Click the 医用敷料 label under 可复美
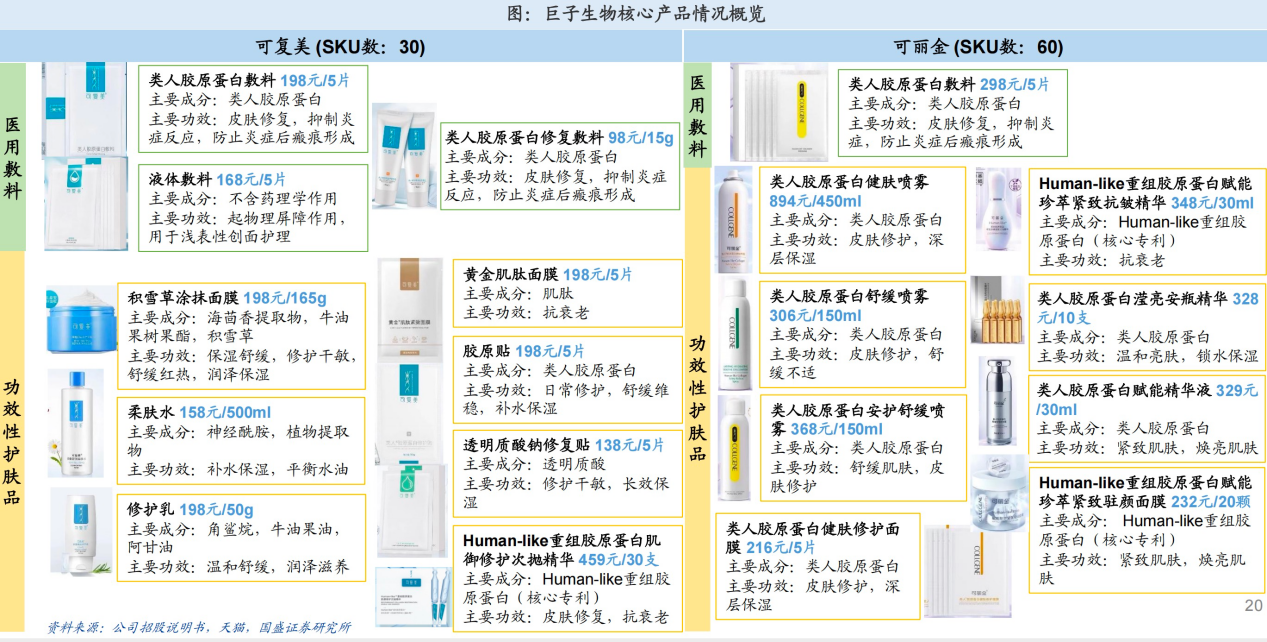 (13, 156)
